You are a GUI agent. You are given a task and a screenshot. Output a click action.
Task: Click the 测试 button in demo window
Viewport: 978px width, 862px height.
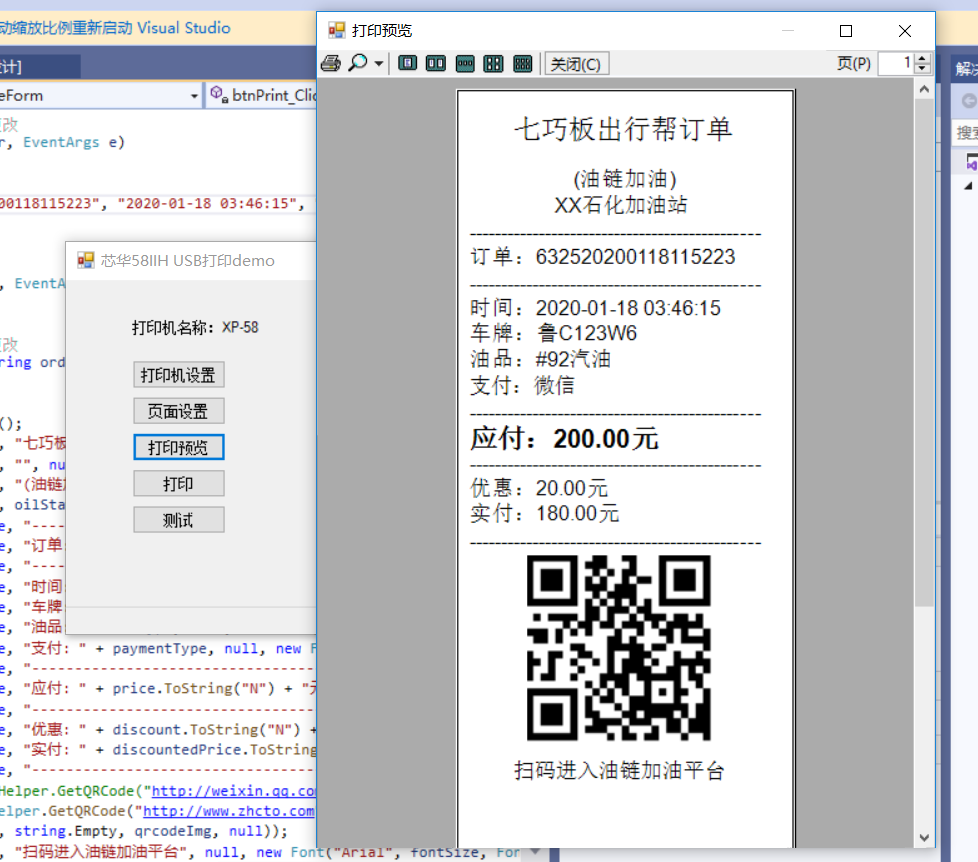tap(178, 520)
